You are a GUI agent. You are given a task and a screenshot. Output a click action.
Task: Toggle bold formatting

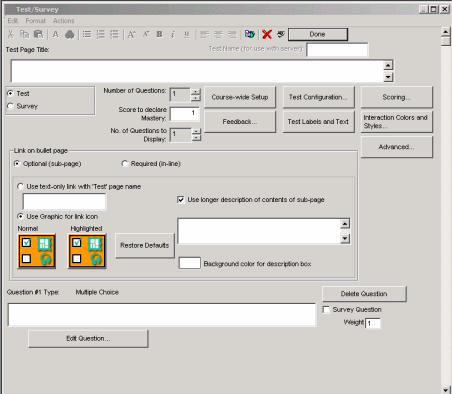pos(160,34)
